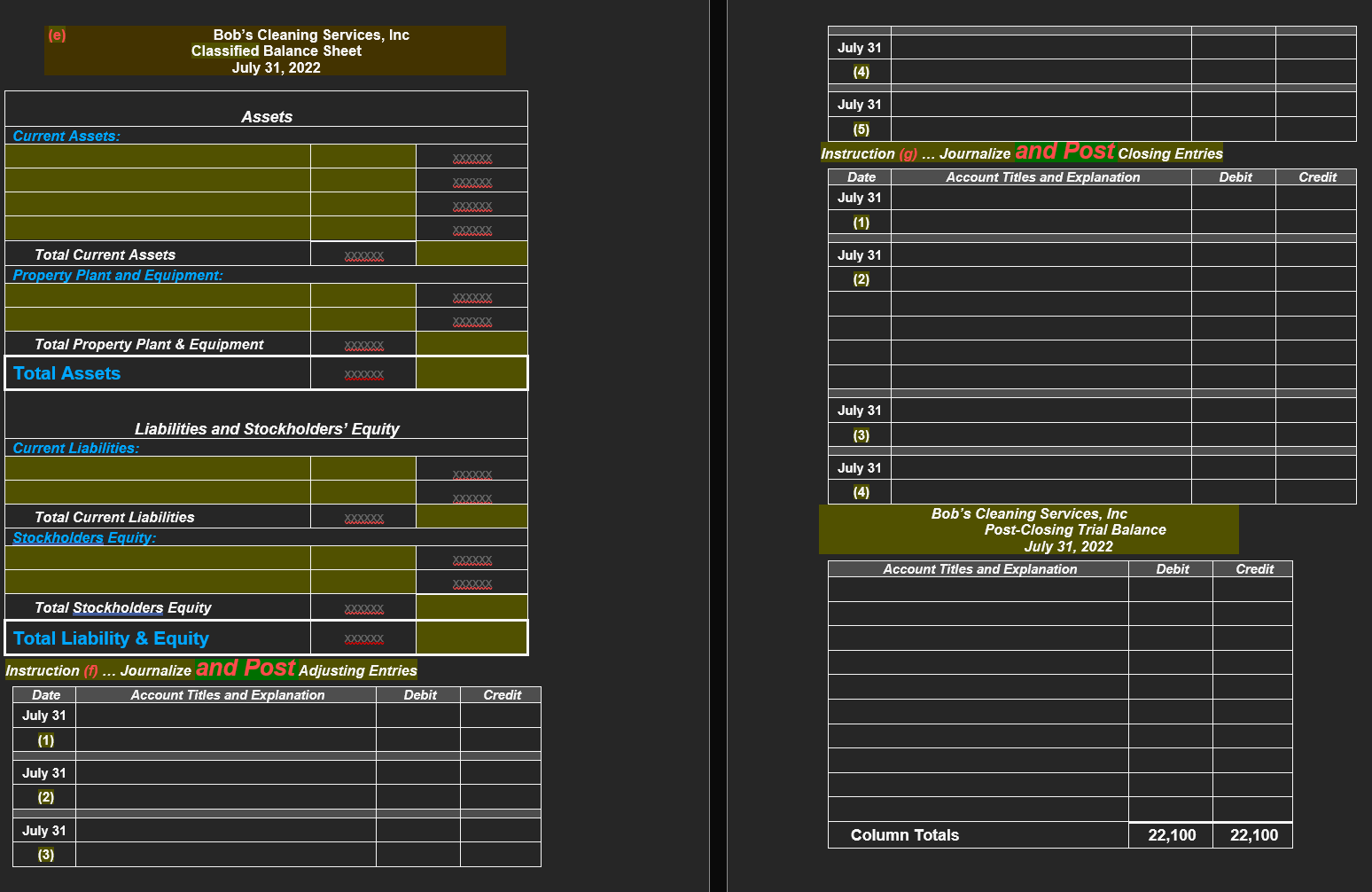Screen dimensions: 1372x892
Task: Select the 'Classified Balance Sheet' title line
Action: click(x=277, y=51)
